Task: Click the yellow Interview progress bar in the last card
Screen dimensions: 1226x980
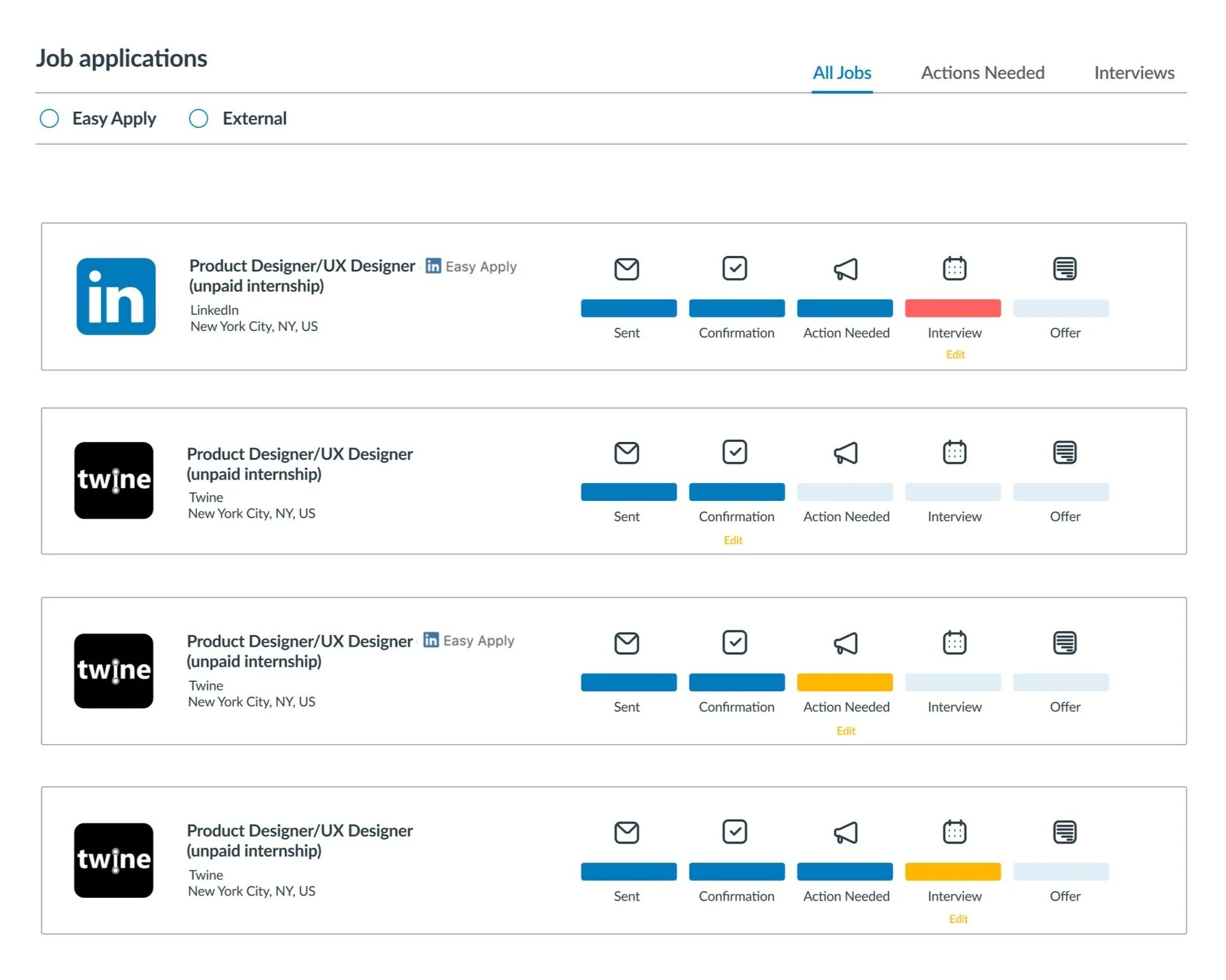Action: click(x=952, y=872)
